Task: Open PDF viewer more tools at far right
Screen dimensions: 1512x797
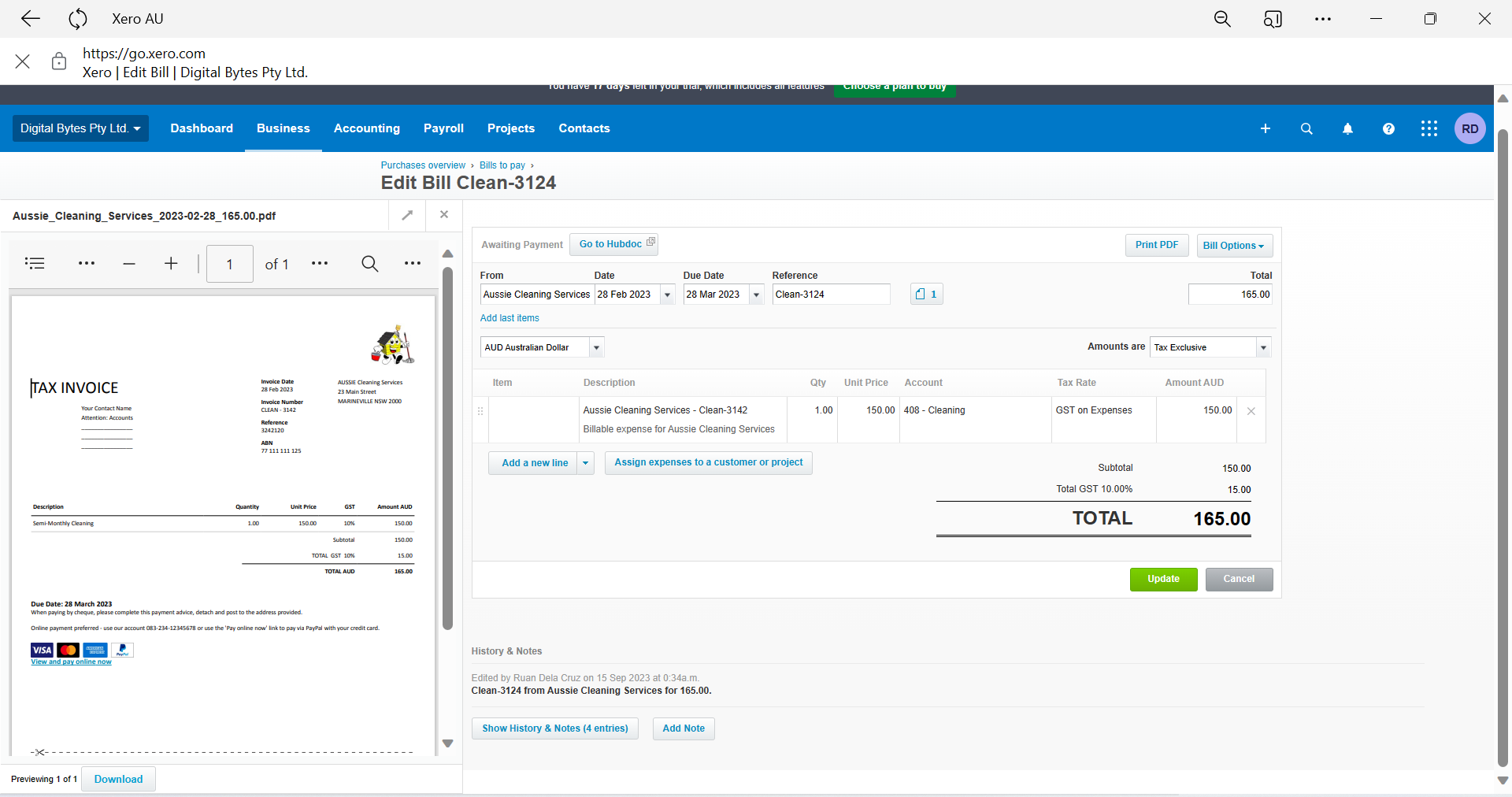Action: 413,264
